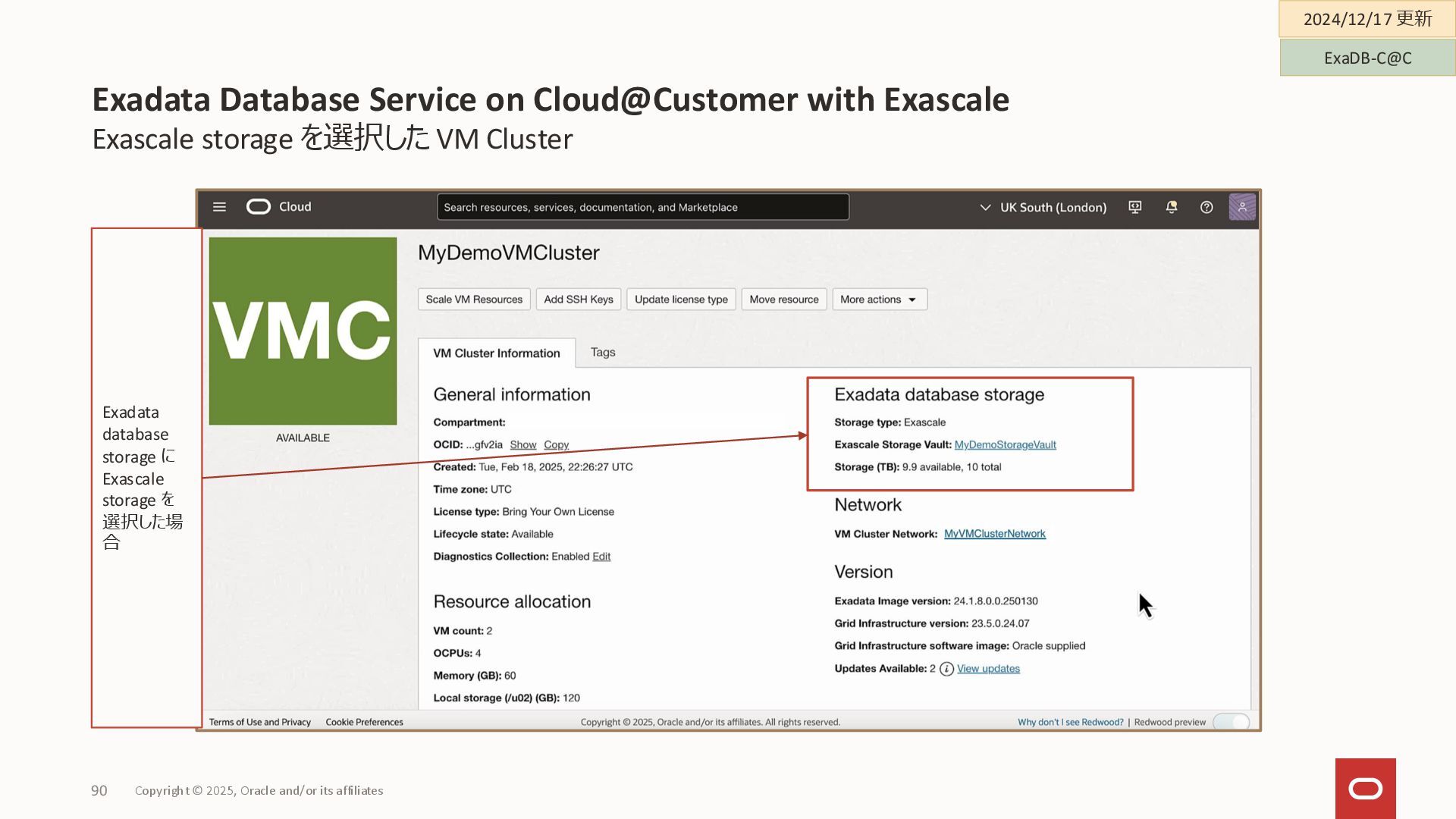Image resolution: width=1456 pixels, height=819 pixels.
Task: Click Local storage (/u02) (GB): 120
Action: click(x=507, y=698)
